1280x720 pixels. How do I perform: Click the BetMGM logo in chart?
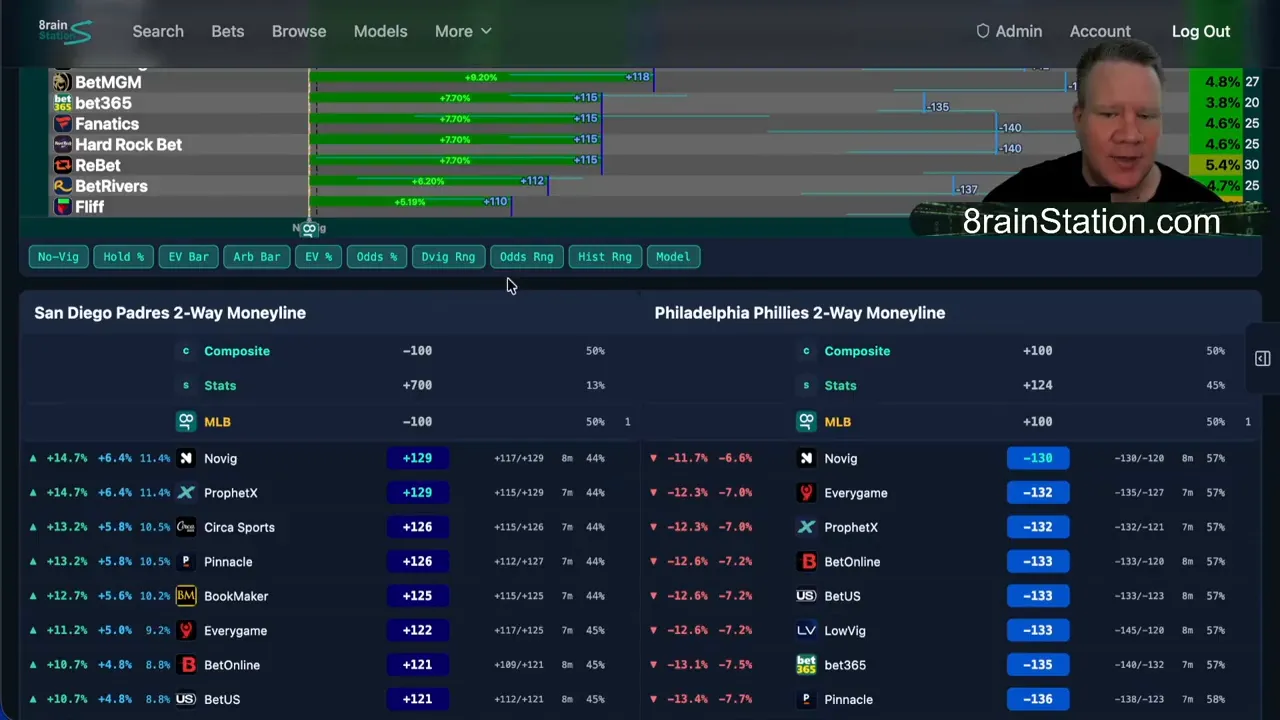click(62, 82)
